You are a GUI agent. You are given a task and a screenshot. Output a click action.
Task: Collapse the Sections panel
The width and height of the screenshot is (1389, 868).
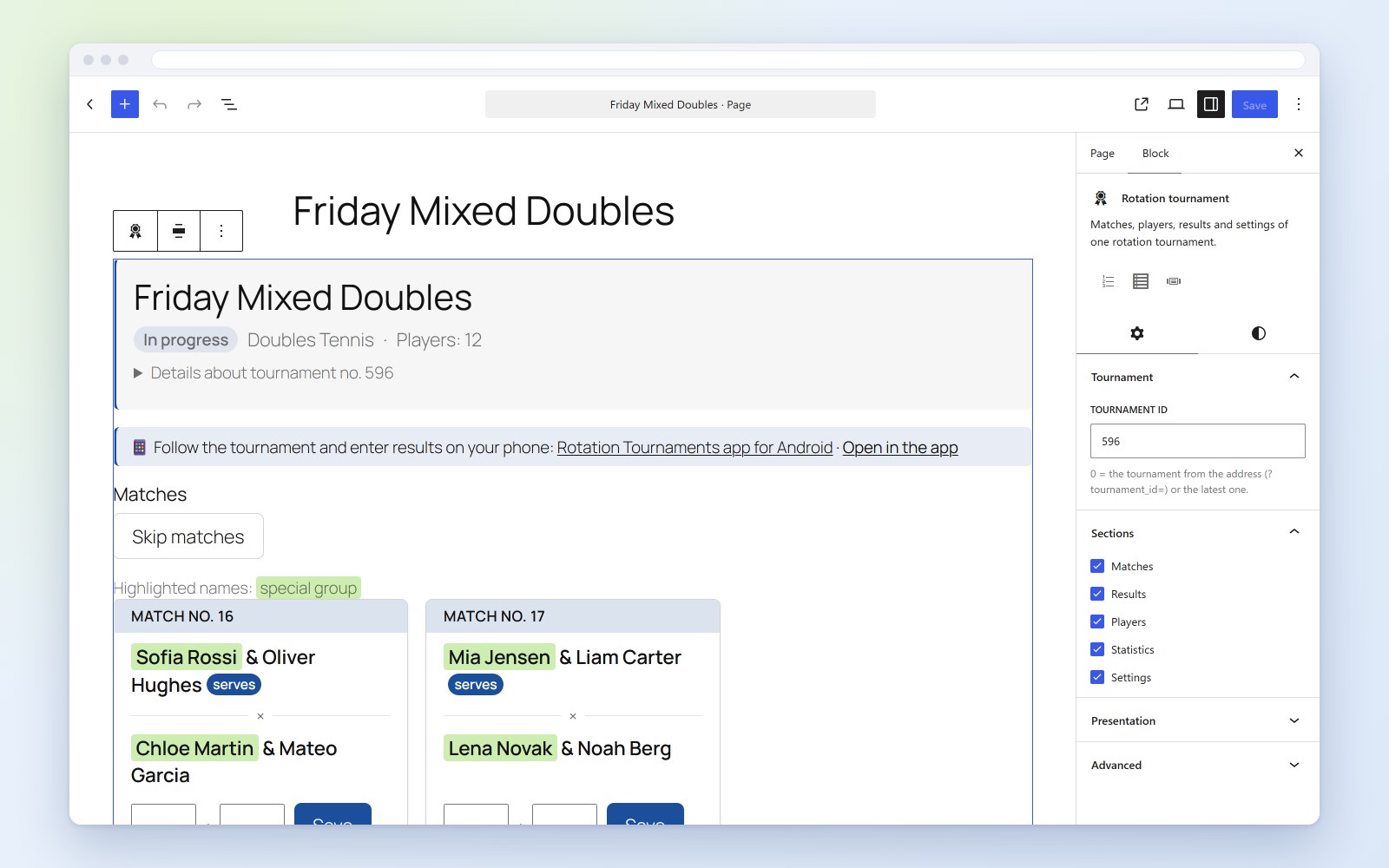coord(1198,533)
